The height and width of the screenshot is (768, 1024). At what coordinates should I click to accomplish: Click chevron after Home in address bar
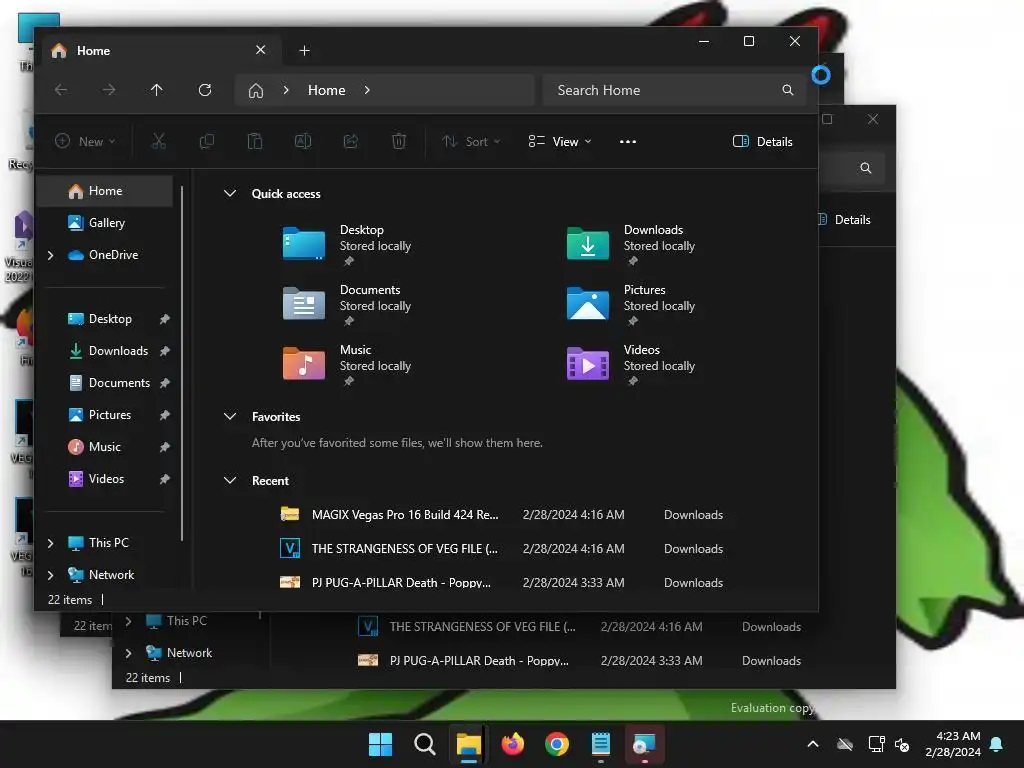click(367, 90)
